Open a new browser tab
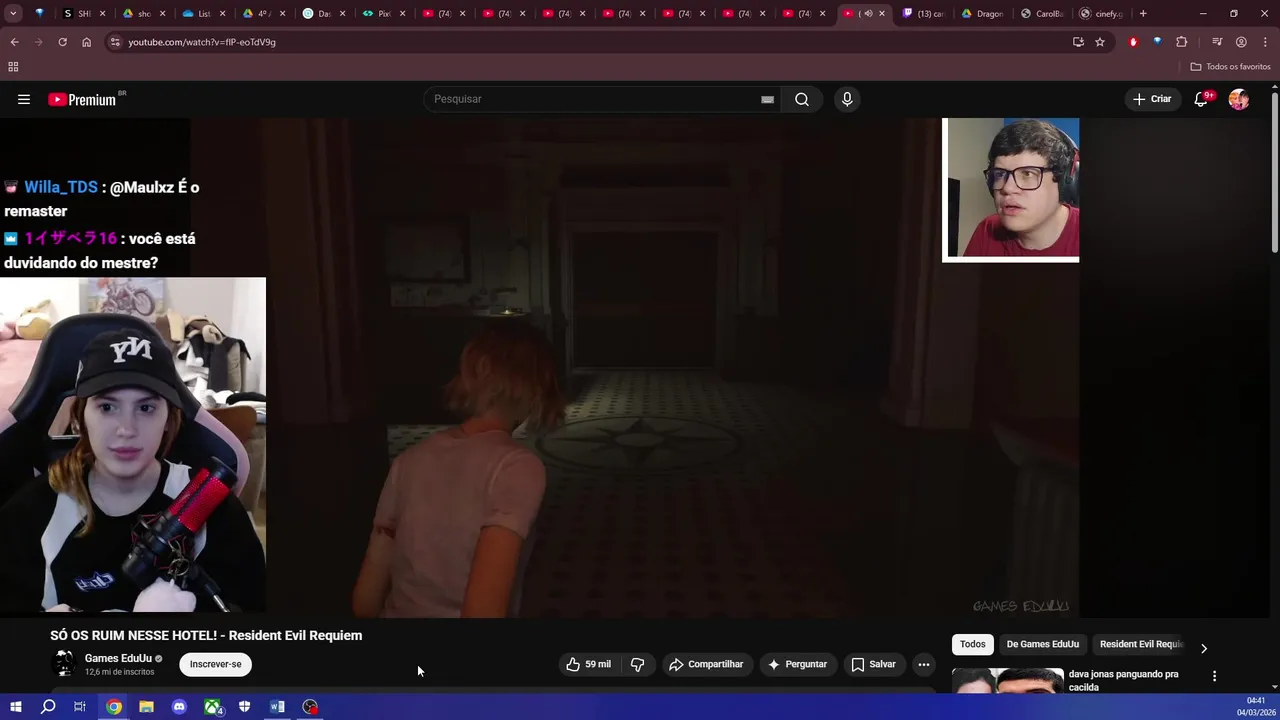 (x=1143, y=14)
